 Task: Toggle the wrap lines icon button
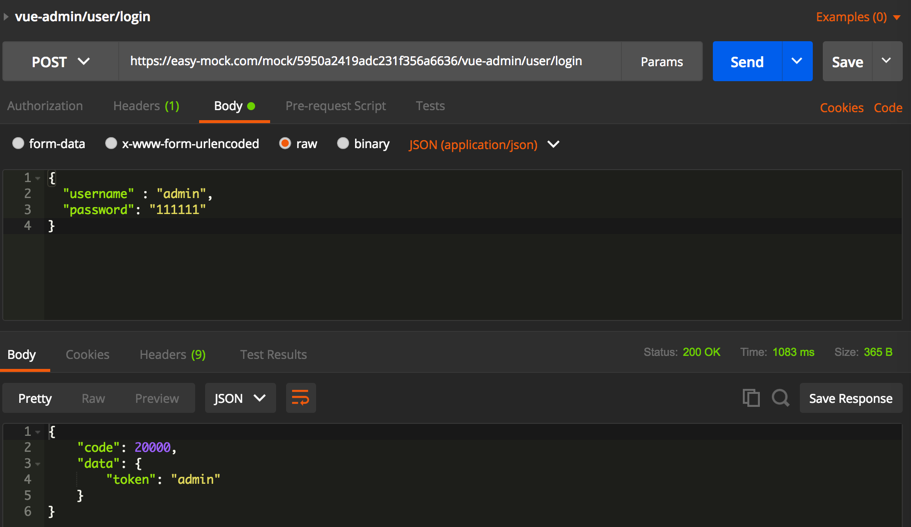[300, 398]
